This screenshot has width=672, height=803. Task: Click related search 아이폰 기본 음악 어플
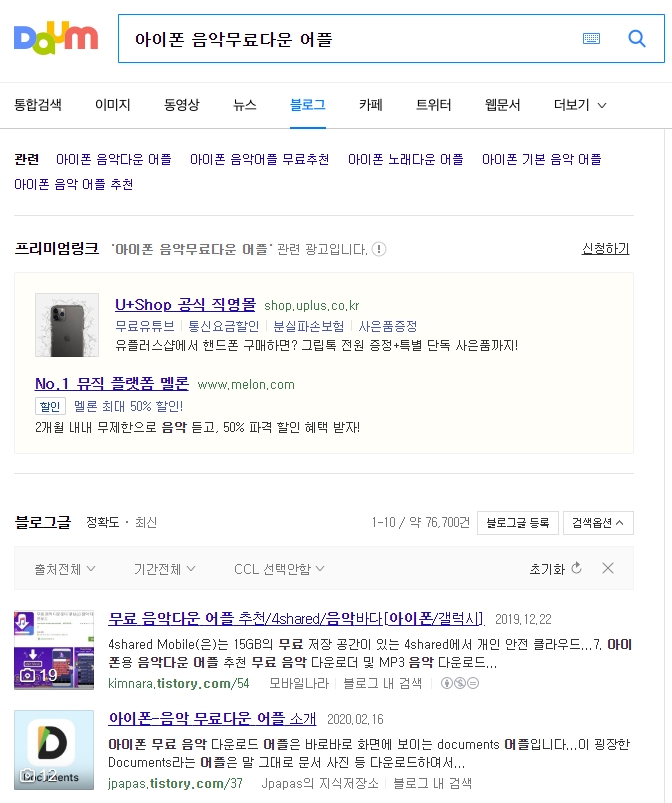541,160
